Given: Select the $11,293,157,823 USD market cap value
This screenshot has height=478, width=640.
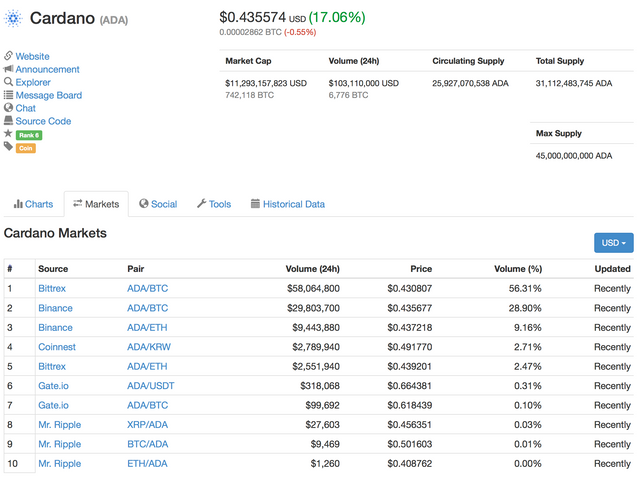Looking at the screenshot, I should 266,83.
